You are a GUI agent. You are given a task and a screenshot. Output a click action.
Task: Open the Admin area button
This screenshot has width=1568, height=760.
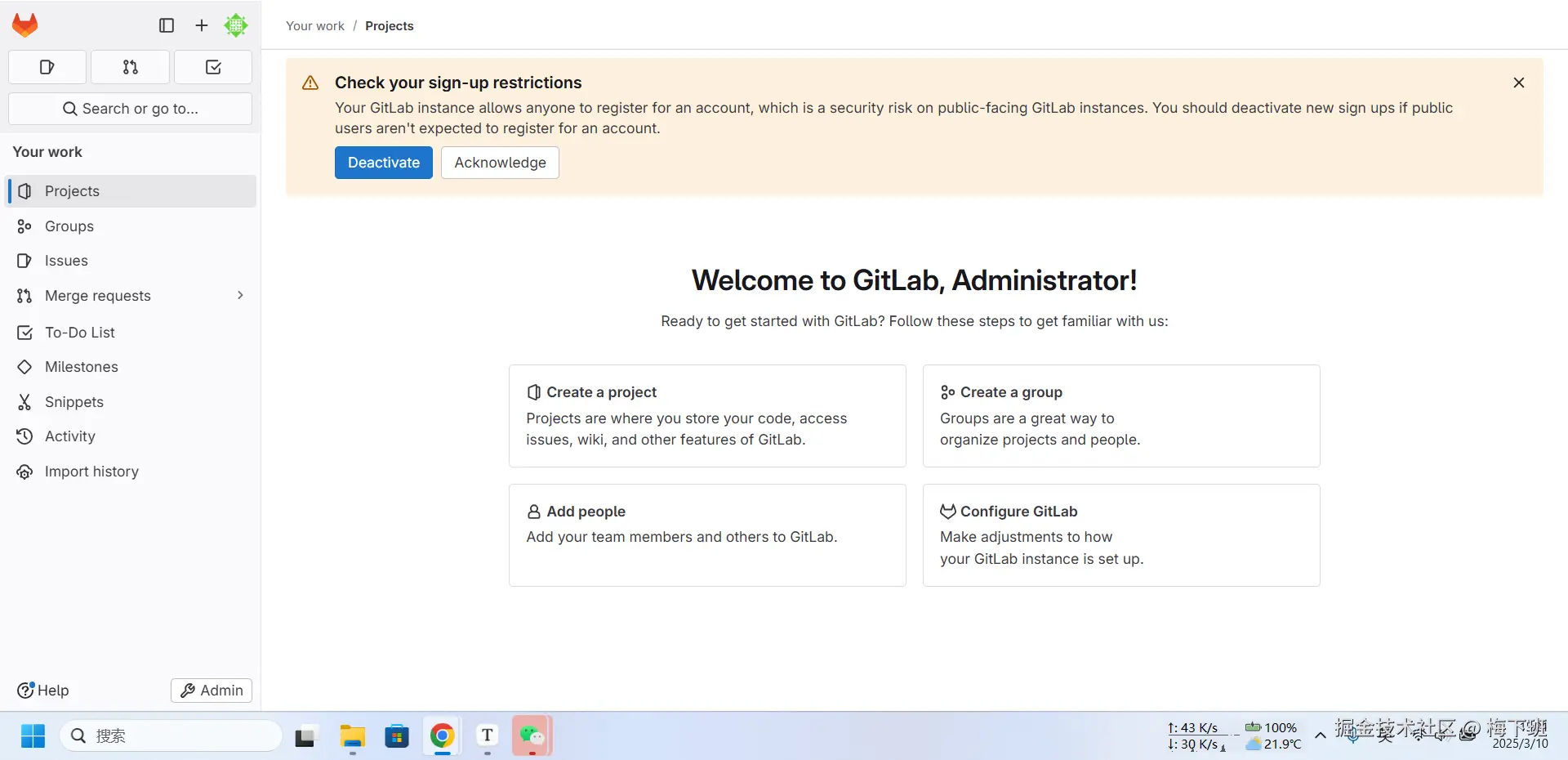pyautogui.click(x=212, y=691)
